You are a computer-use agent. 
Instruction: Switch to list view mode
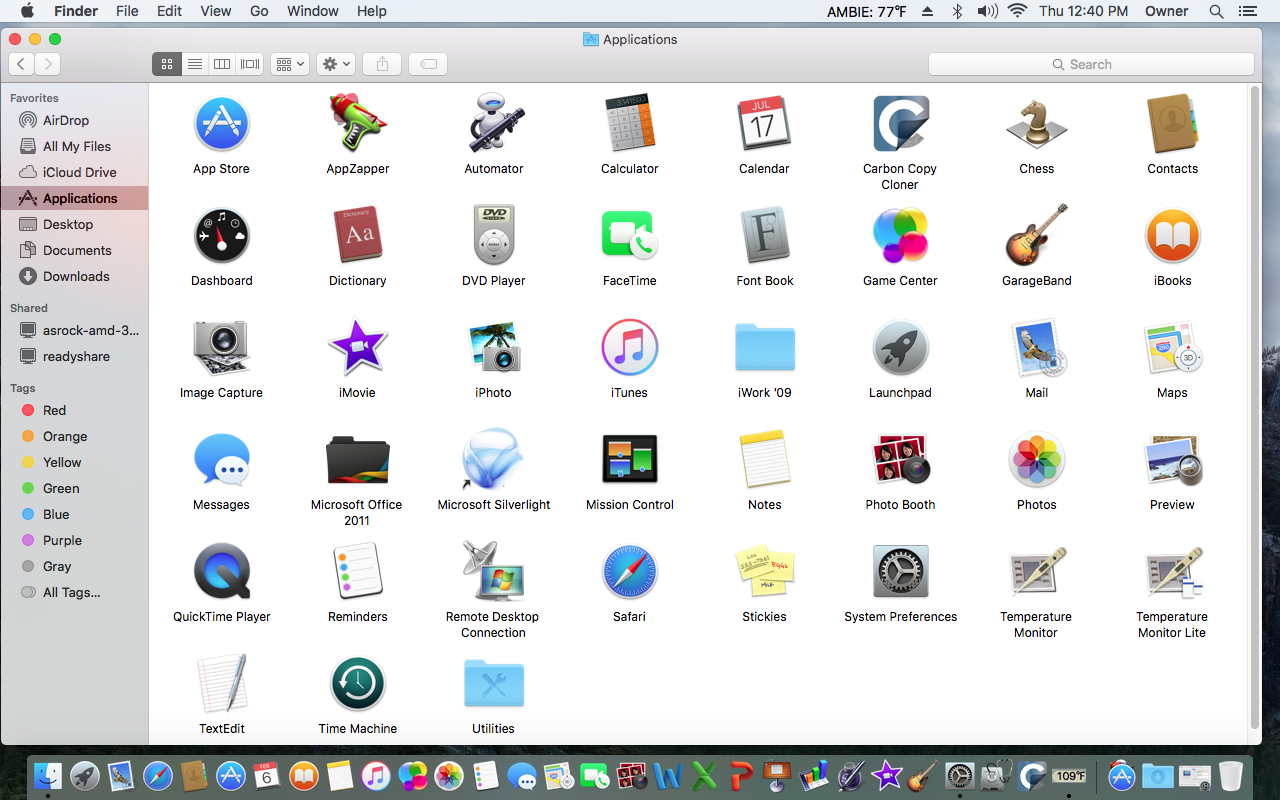coord(195,64)
